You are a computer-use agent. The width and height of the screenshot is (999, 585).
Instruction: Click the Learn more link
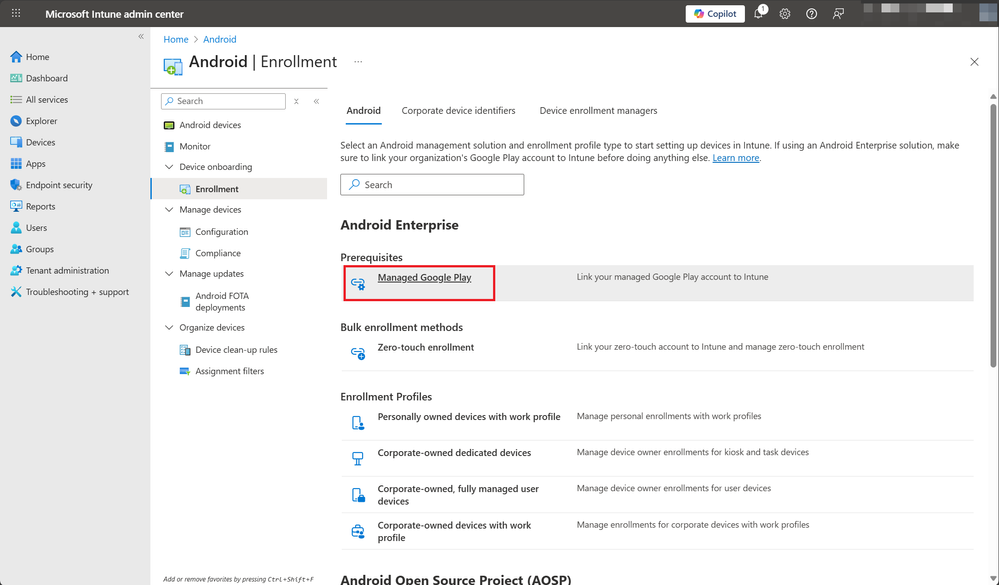pos(735,158)
